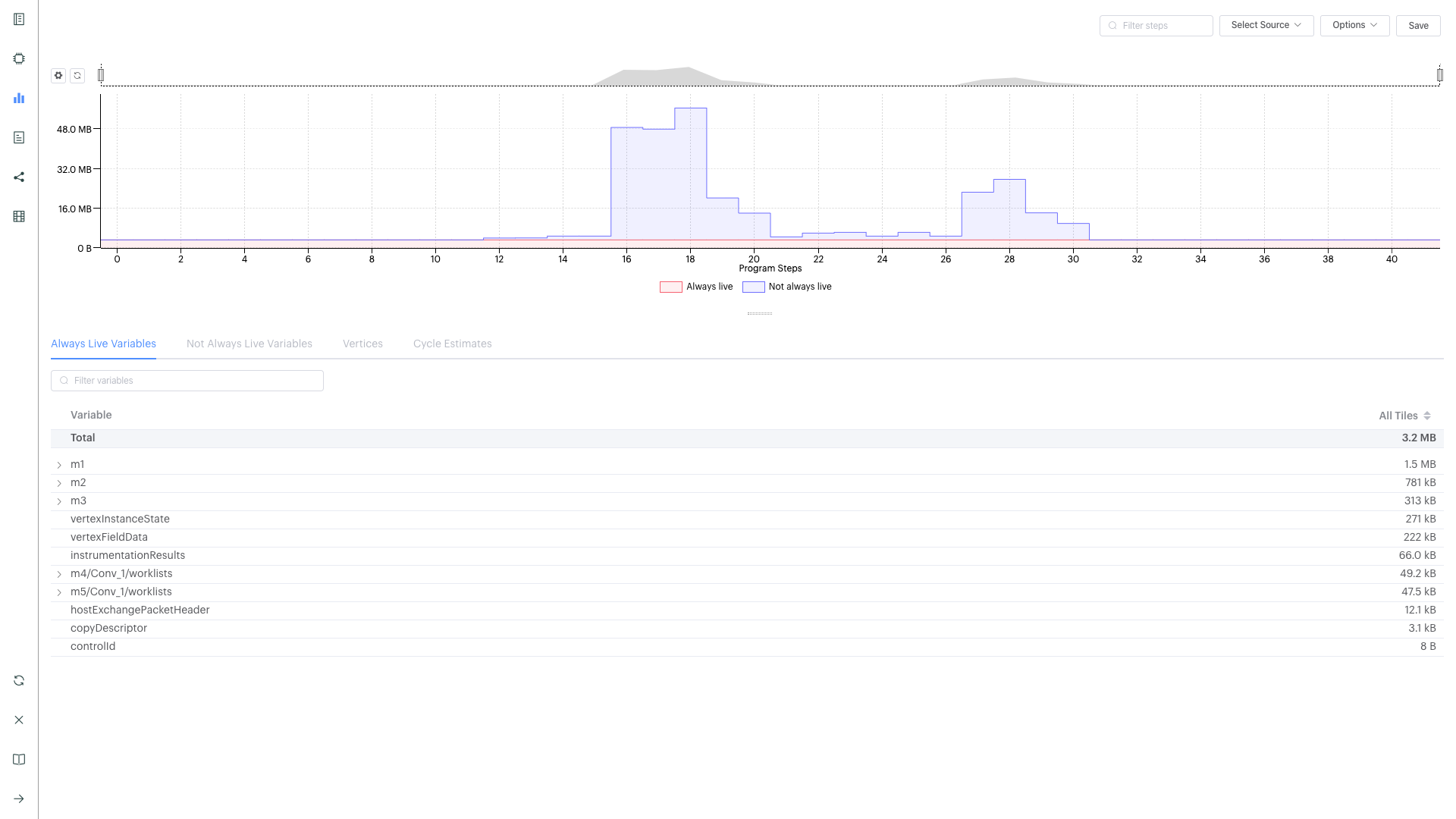Open the Select Source dropdown

(x=1266, y=25)
